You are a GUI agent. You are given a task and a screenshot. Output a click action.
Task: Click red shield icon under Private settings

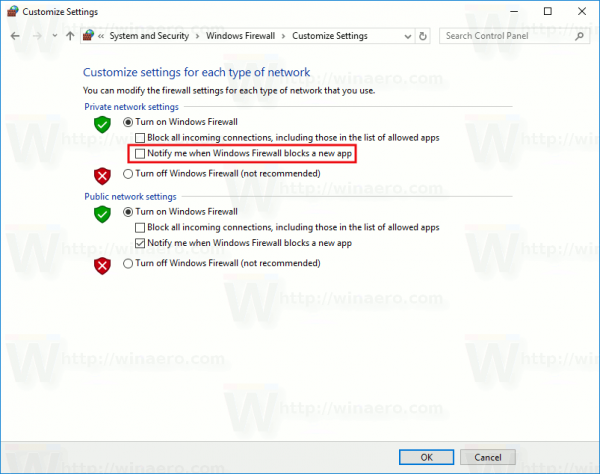[102, 176]
